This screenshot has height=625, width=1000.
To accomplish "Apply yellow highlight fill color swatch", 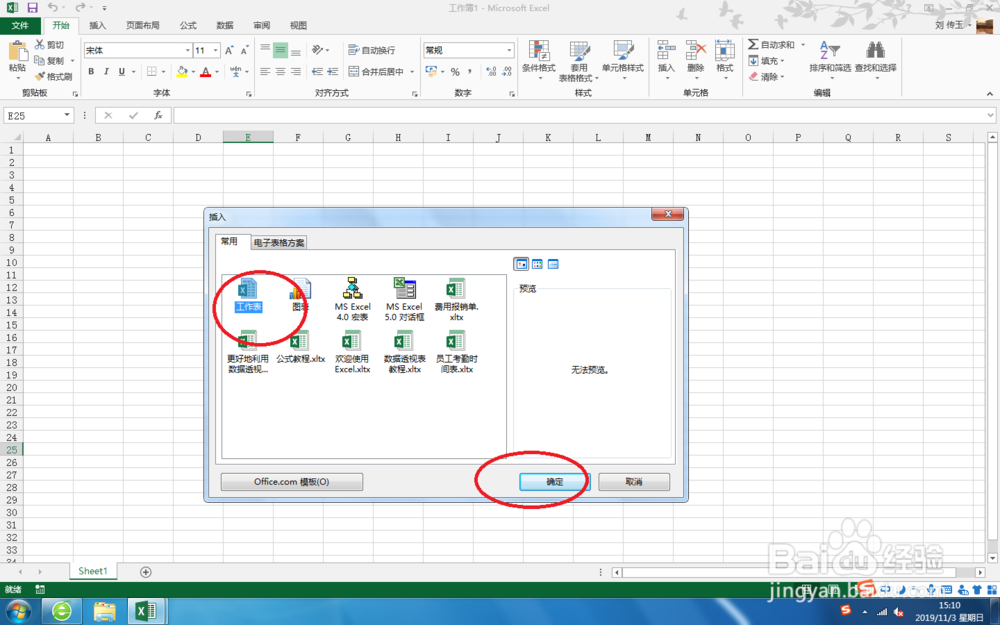I will point(182,75).
